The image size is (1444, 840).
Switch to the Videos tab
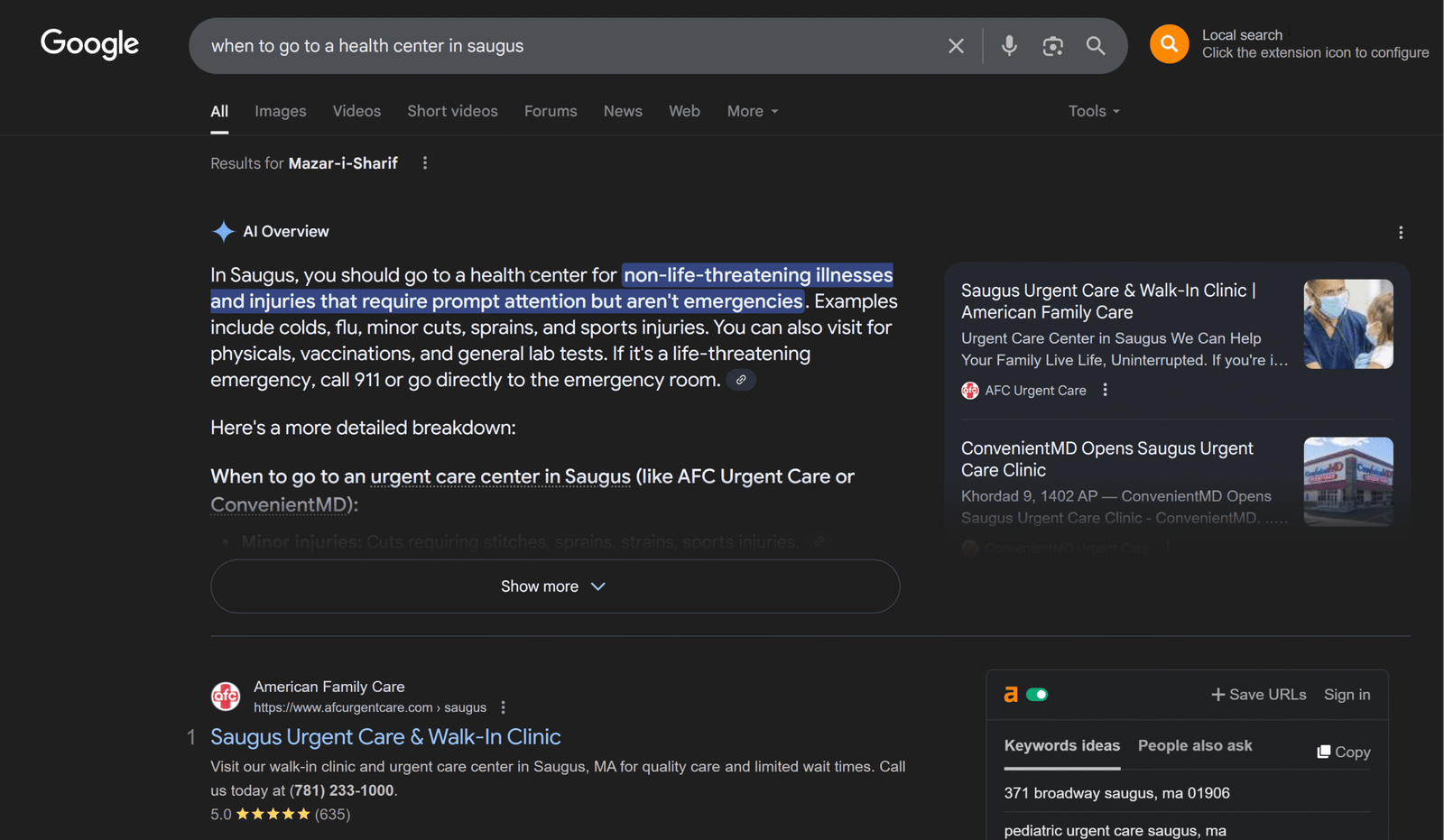point(356,111)
